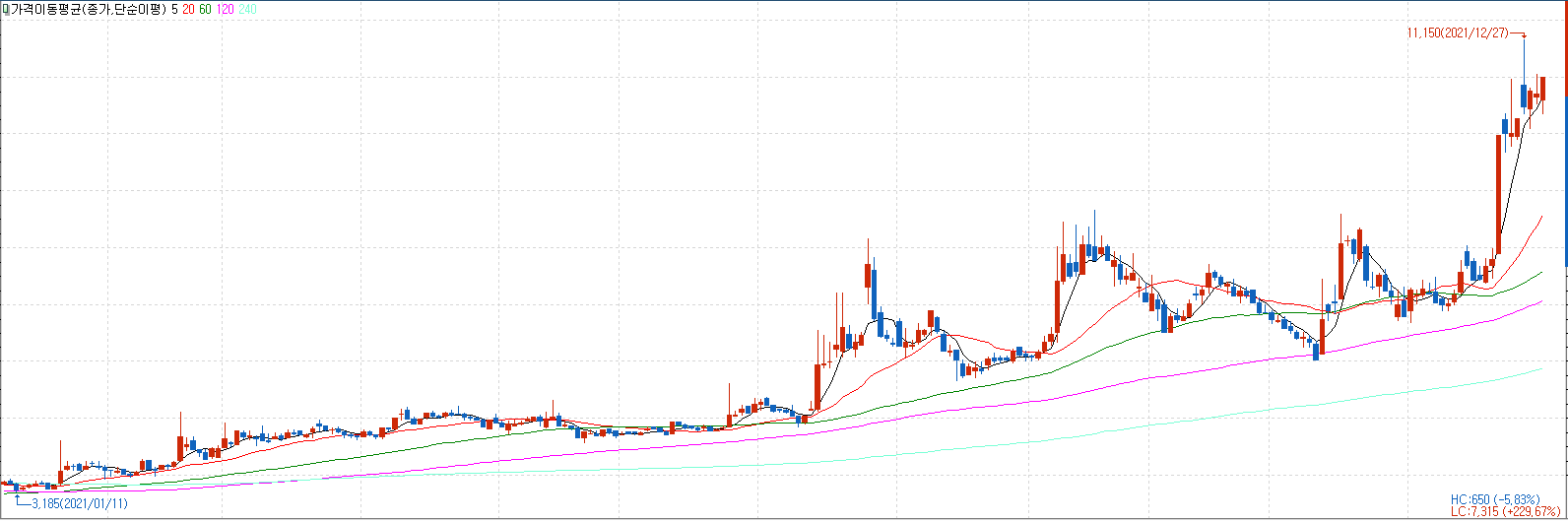Click the green 60-day moving average line's right end
Viewport: 1568px width, 522px height.
1540,272
